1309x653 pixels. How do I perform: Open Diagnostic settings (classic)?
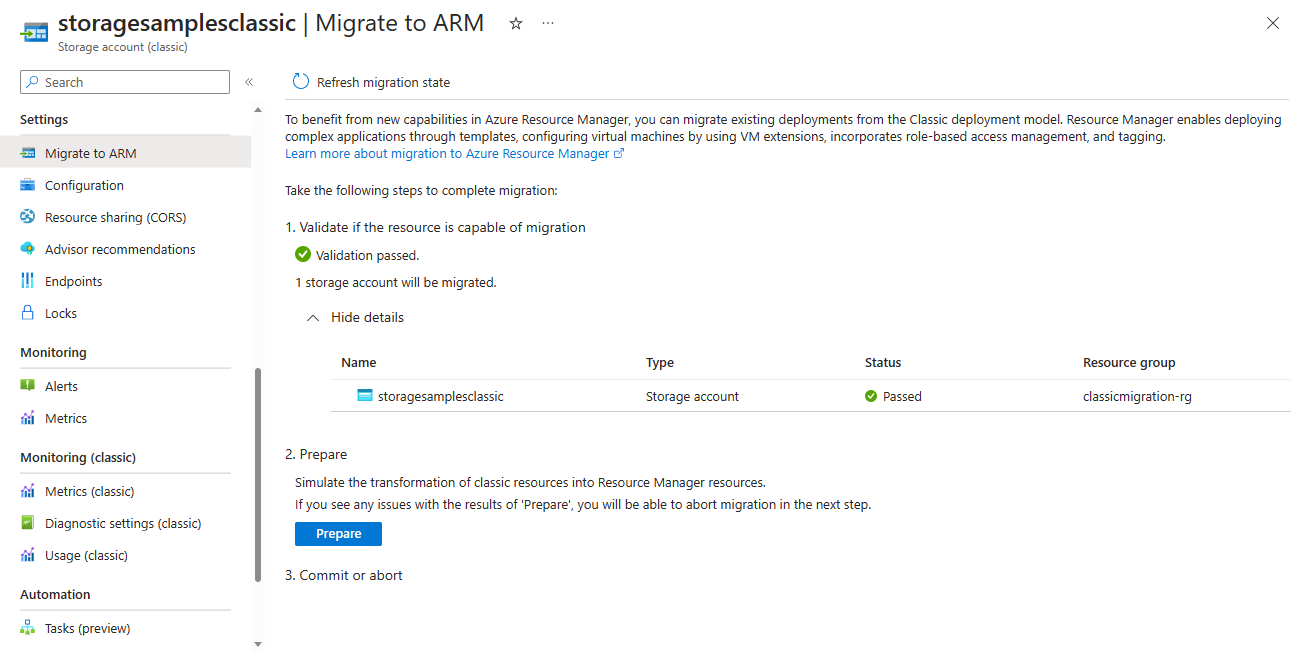(125, 523)
